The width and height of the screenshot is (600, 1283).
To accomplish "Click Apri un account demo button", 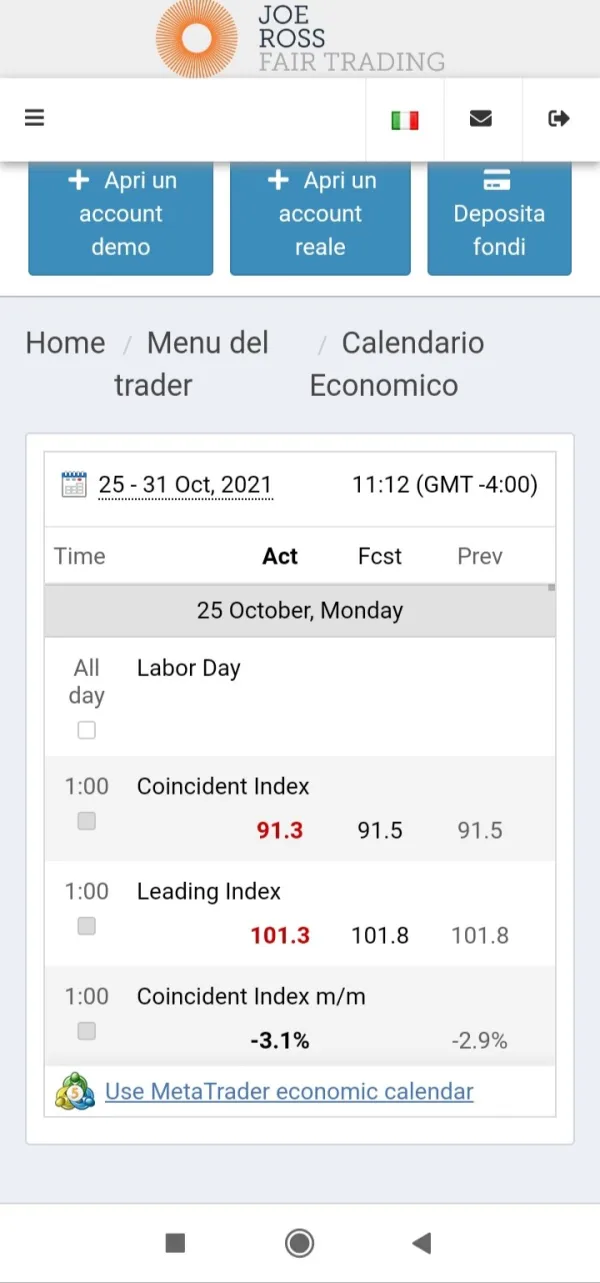I will click(121, 214).
